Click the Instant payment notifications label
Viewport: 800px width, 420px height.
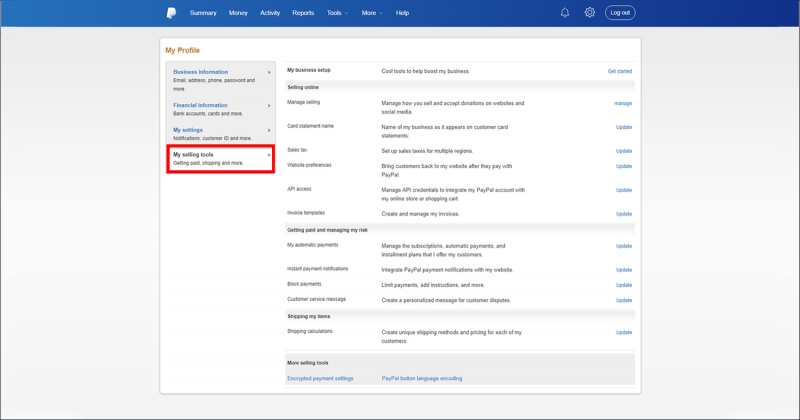[317, 269]
